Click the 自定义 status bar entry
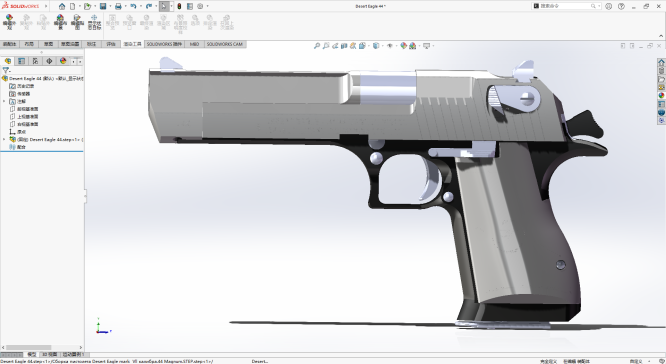 [x=636, y=361]
